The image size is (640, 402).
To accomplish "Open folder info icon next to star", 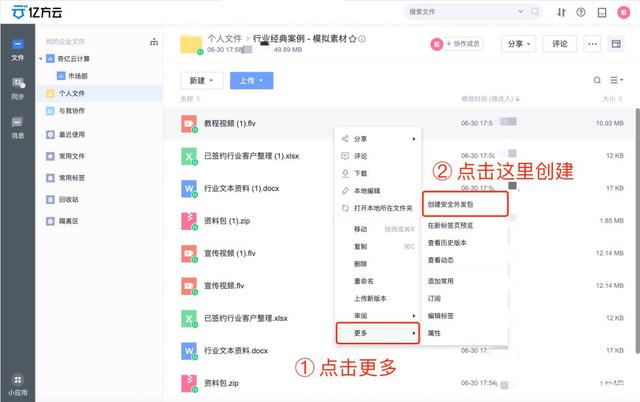I will 362,39.
